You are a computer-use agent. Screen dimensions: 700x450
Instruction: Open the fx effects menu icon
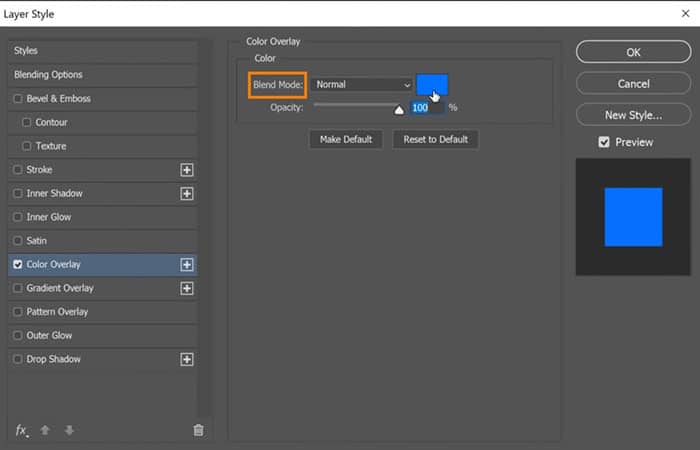coord(22,430)
